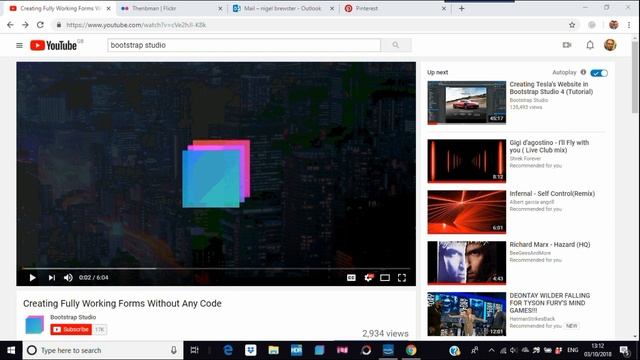The width and height of the screenshot is (640, 360).
Task: Open Gigi d'agostino I'll Fly thumbnail
Action: (467, 161)
